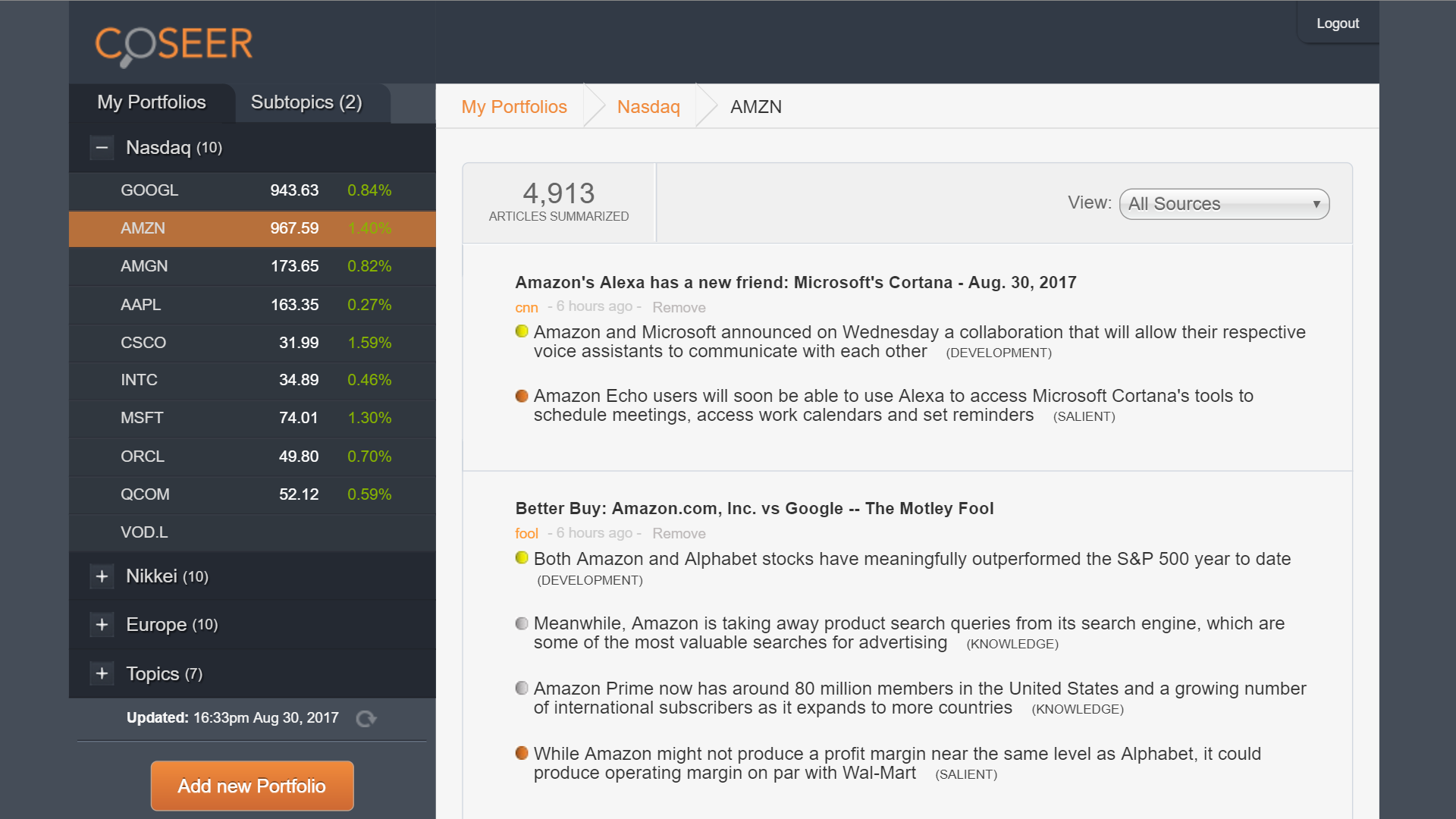Click MSFT price 74.01
Screen dimensions: 1456x819
click(298, 418)
